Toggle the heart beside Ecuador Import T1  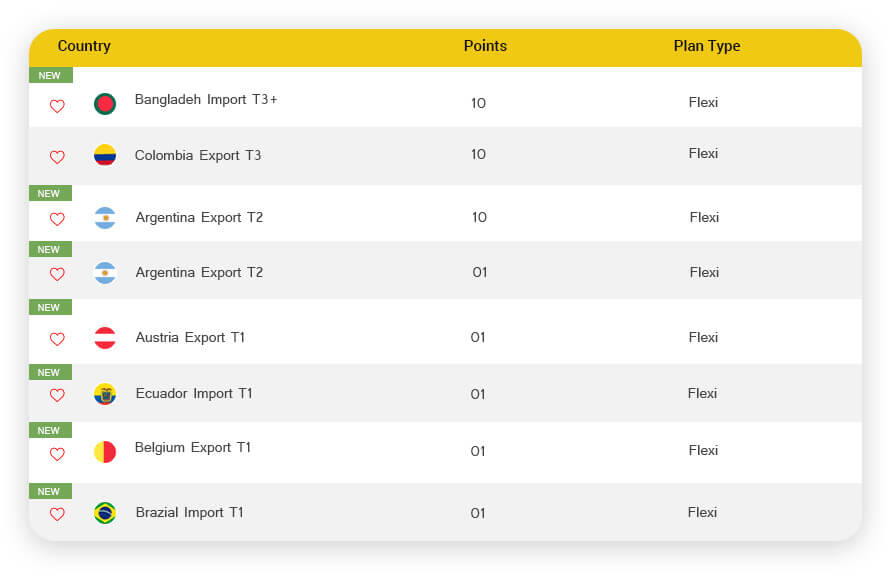pyautogui.click(x=57, y=395)
